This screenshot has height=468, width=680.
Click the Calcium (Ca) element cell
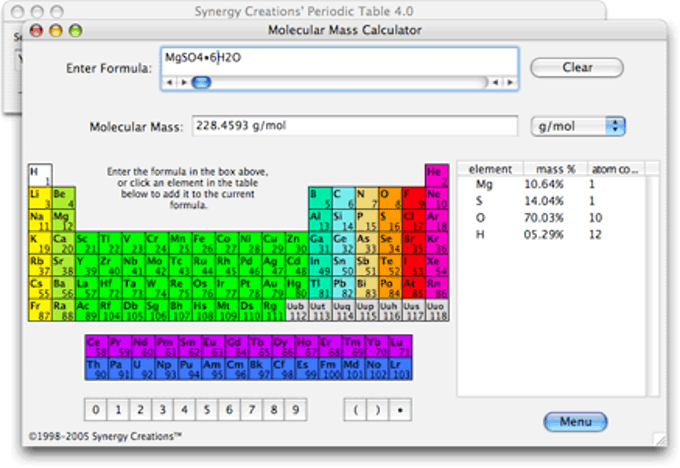63,243
